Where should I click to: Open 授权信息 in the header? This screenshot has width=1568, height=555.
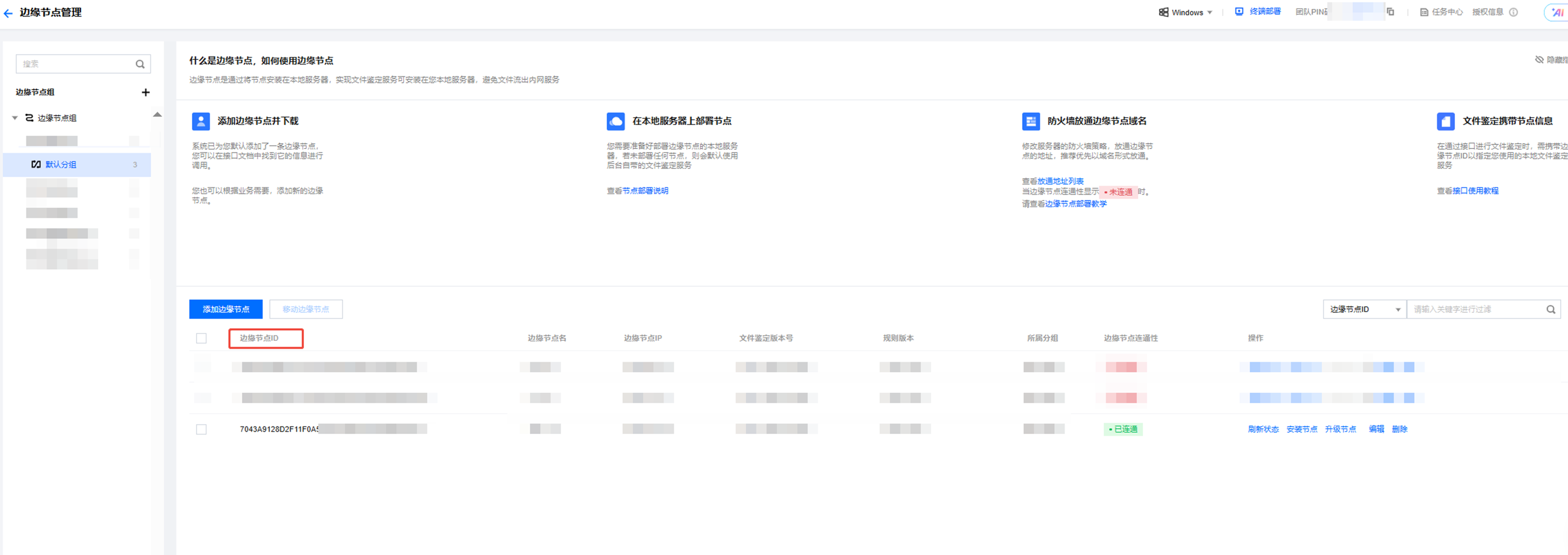[1487, 12]
